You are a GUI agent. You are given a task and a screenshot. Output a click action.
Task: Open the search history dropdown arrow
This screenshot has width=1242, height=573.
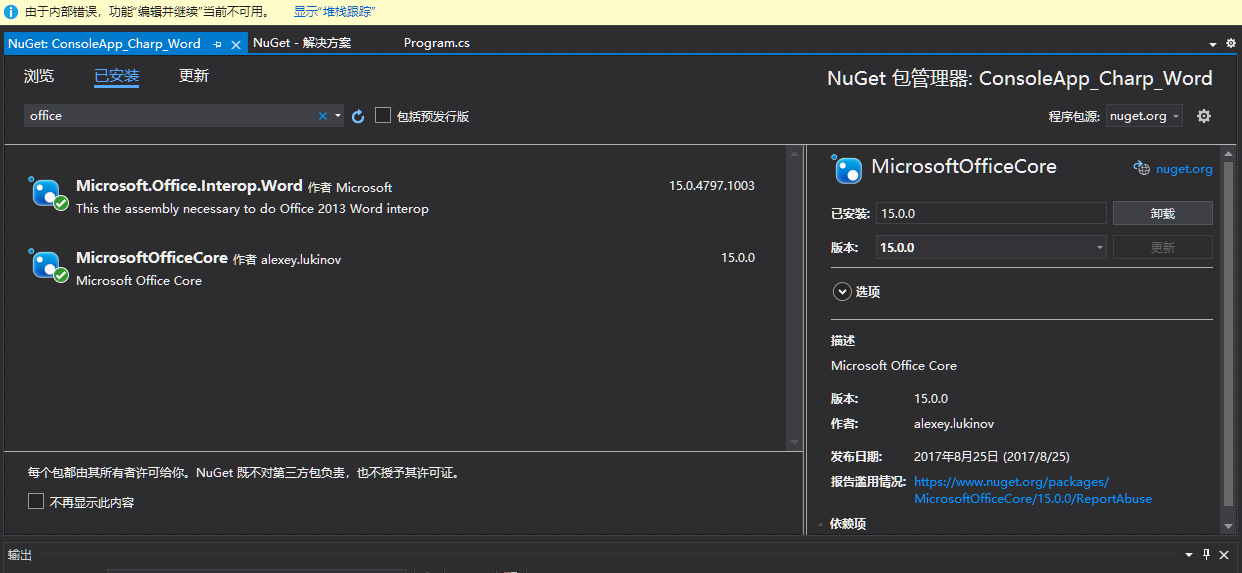(338, 116)
